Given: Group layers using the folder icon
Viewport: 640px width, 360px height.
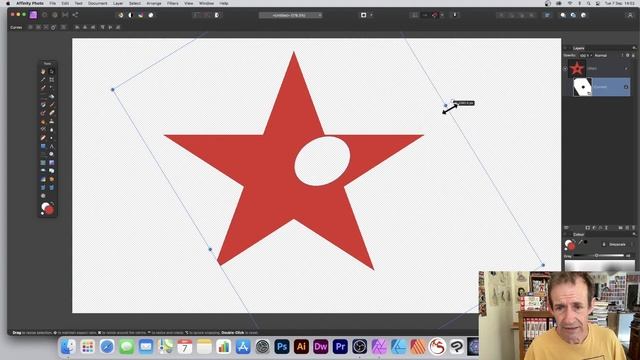Looking at the screenshot, I should point(620,228).
